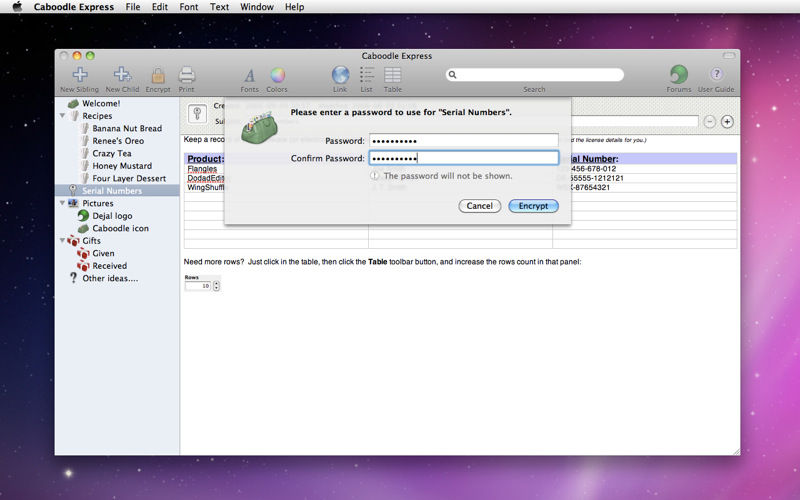Screen dimensions: 800x500
Task: Open the Colors wheel in toolbar
Action: tap(278, 75)
